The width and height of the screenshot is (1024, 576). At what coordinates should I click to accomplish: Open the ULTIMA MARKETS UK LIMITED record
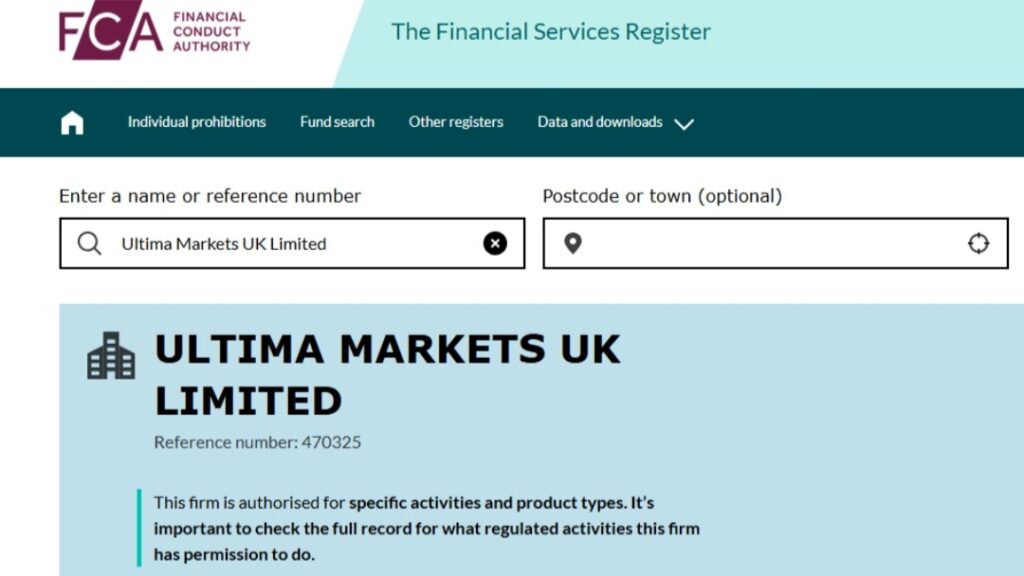[386, 375]
